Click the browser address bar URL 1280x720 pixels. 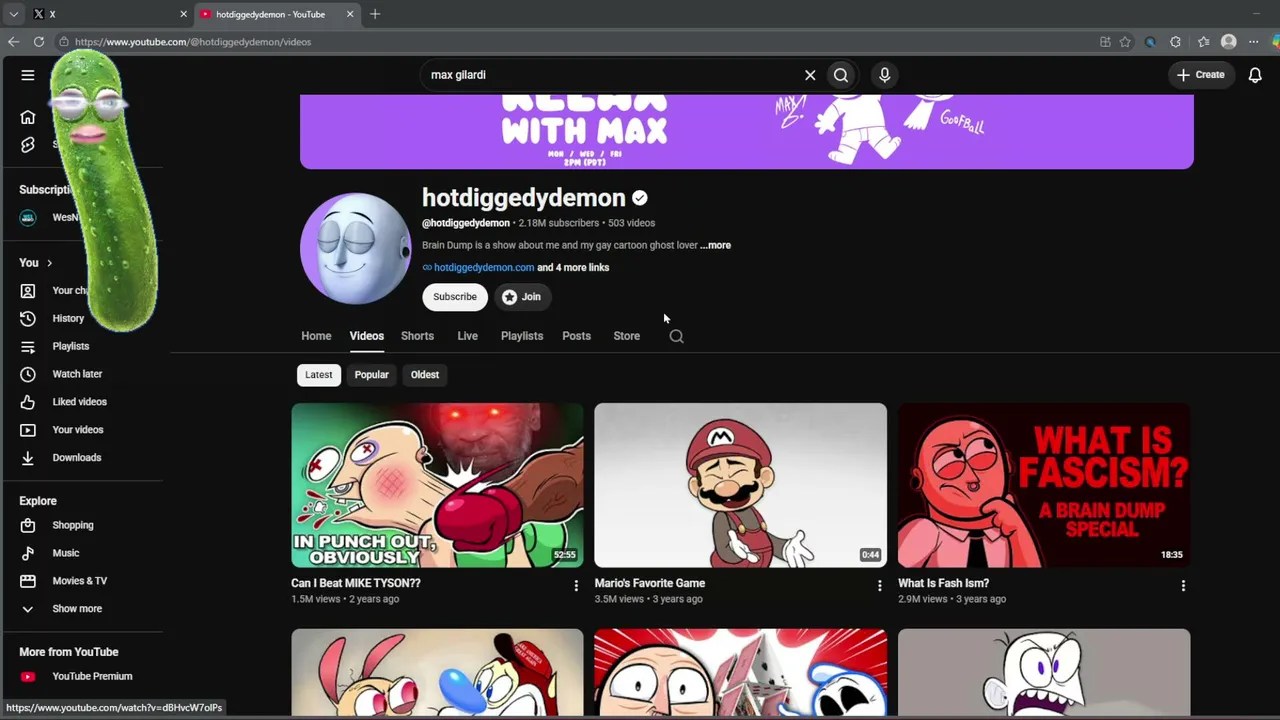point(193,42)
